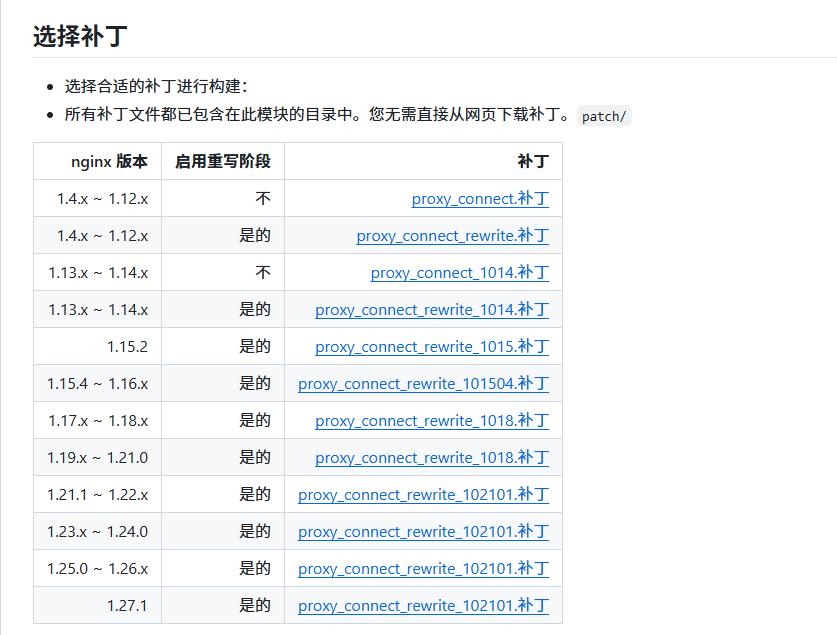Click the 补丁 column header
837x635 pixels.
[533, 162]
